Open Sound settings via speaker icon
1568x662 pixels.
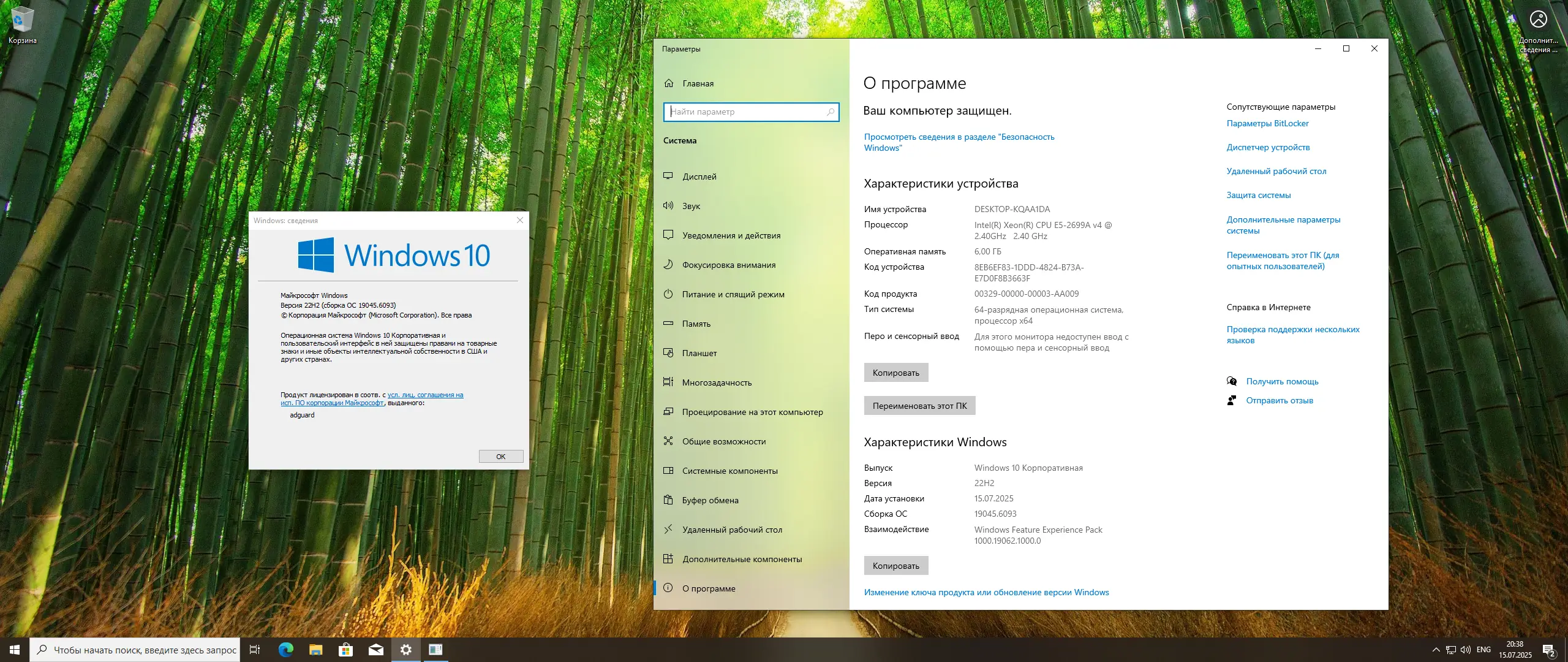click(x=668, y=206)
